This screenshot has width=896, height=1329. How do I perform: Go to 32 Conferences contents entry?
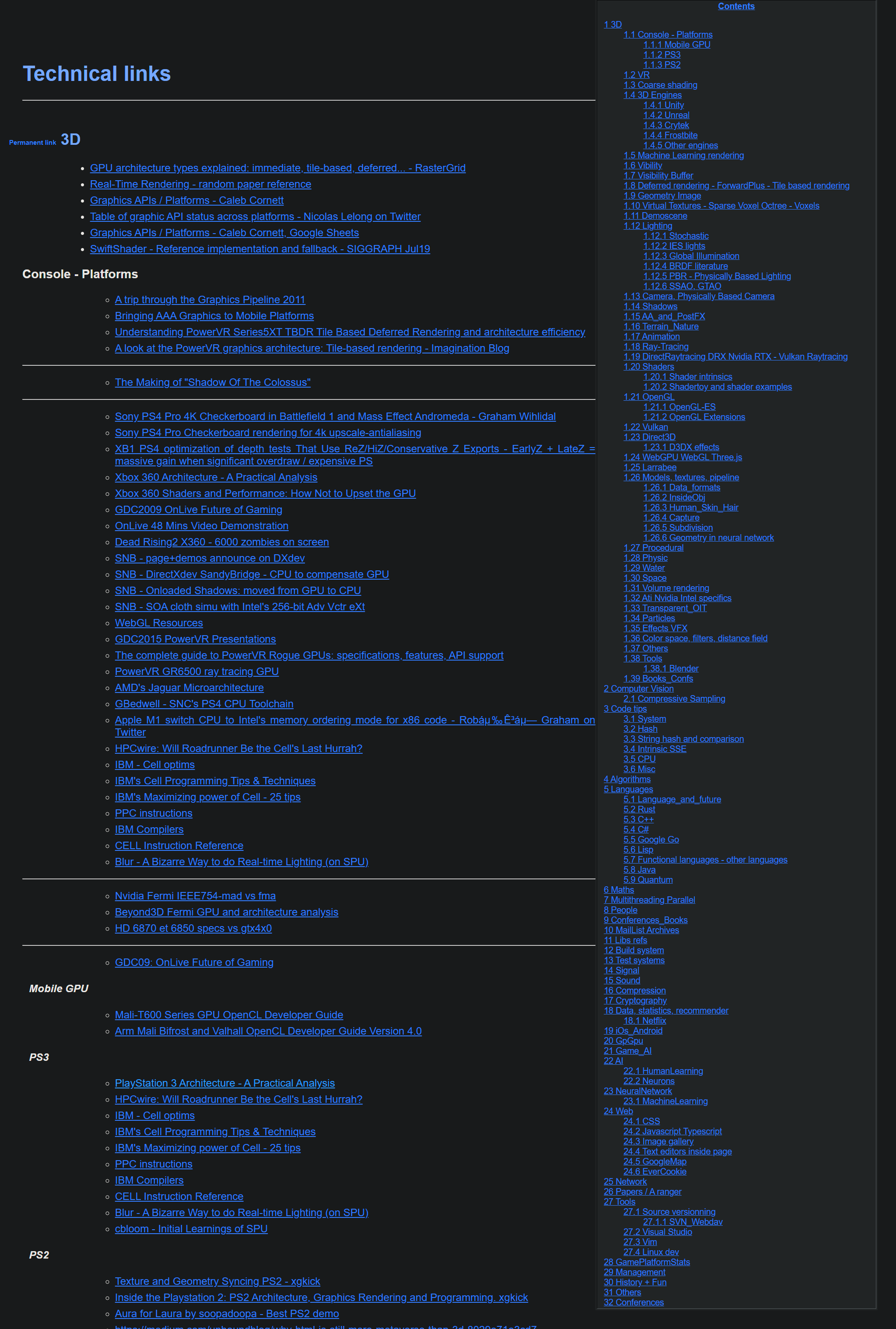(633, 1302)
